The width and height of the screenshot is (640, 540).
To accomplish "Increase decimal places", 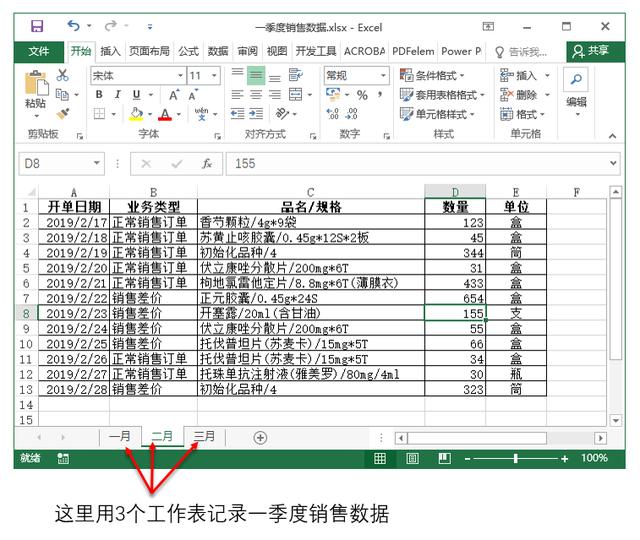I will pos(333,114).
